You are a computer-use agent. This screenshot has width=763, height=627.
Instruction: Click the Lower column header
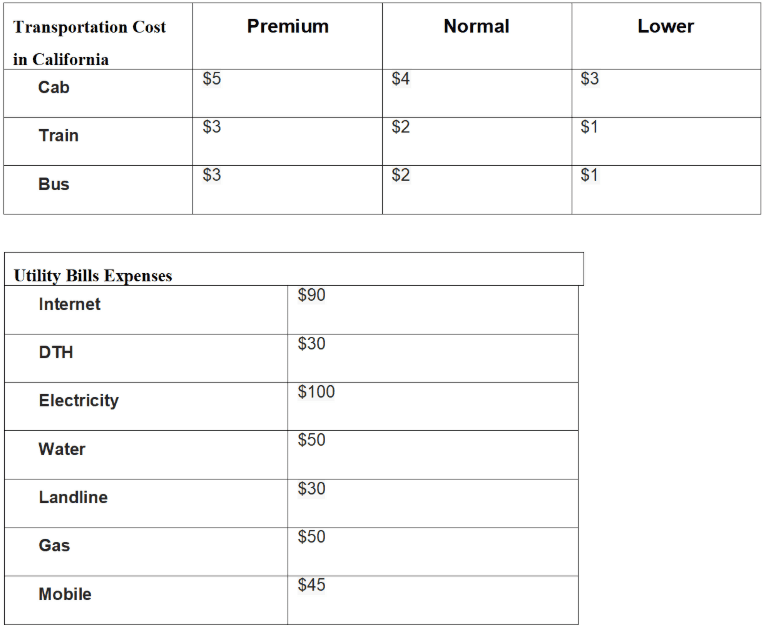click(x=665, y=27)
